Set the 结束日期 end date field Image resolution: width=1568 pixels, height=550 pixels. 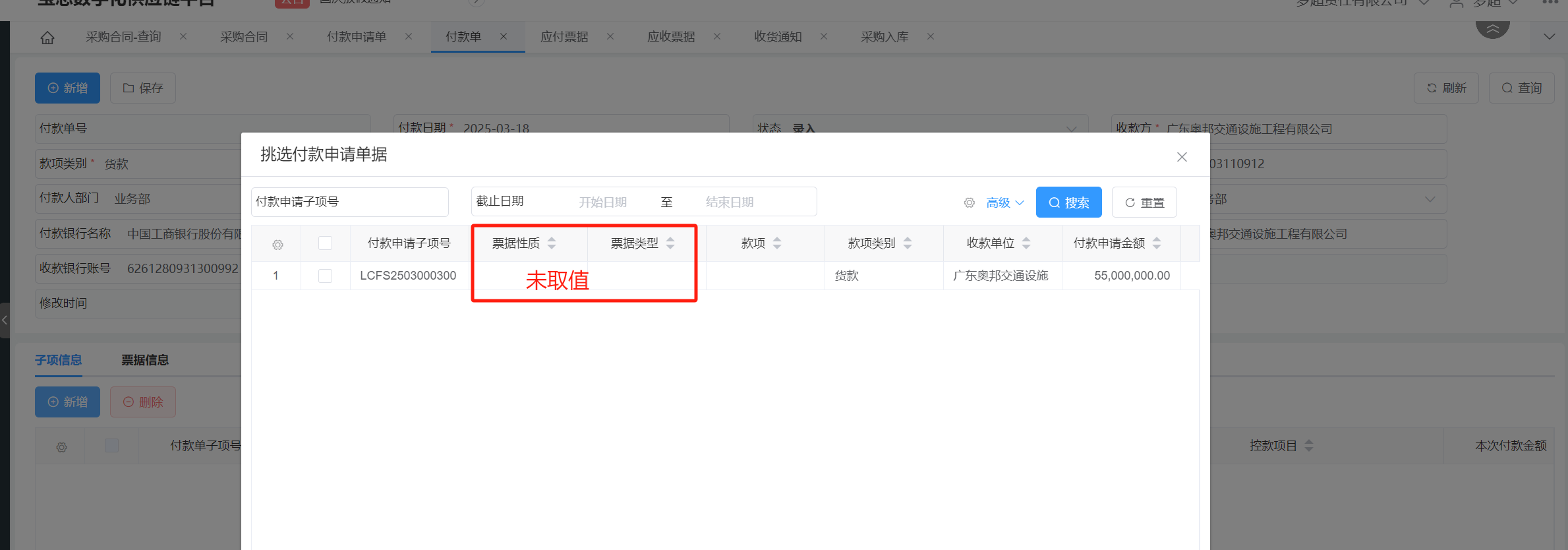730,202
